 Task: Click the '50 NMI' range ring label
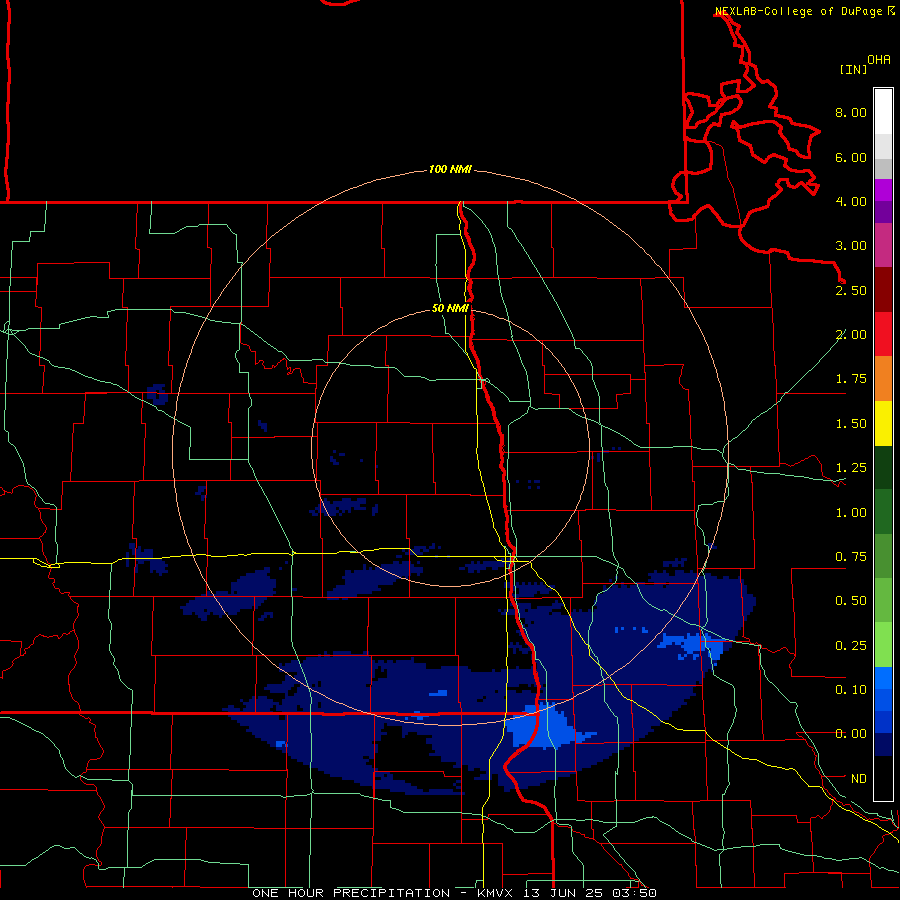(x=451, y=308)
